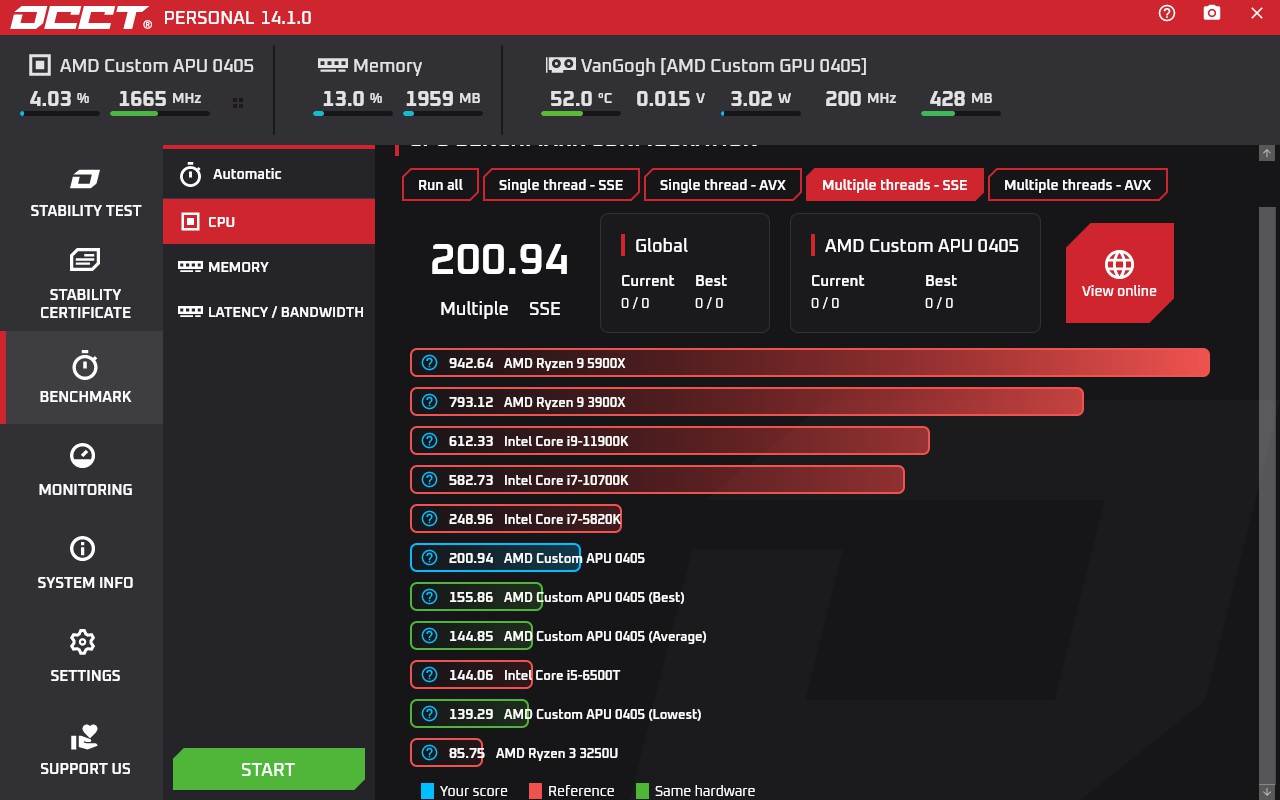Click info icon for APU 0405 (Best) row
The width and height of the screenshot is (1280, 800).
point(430,597)
